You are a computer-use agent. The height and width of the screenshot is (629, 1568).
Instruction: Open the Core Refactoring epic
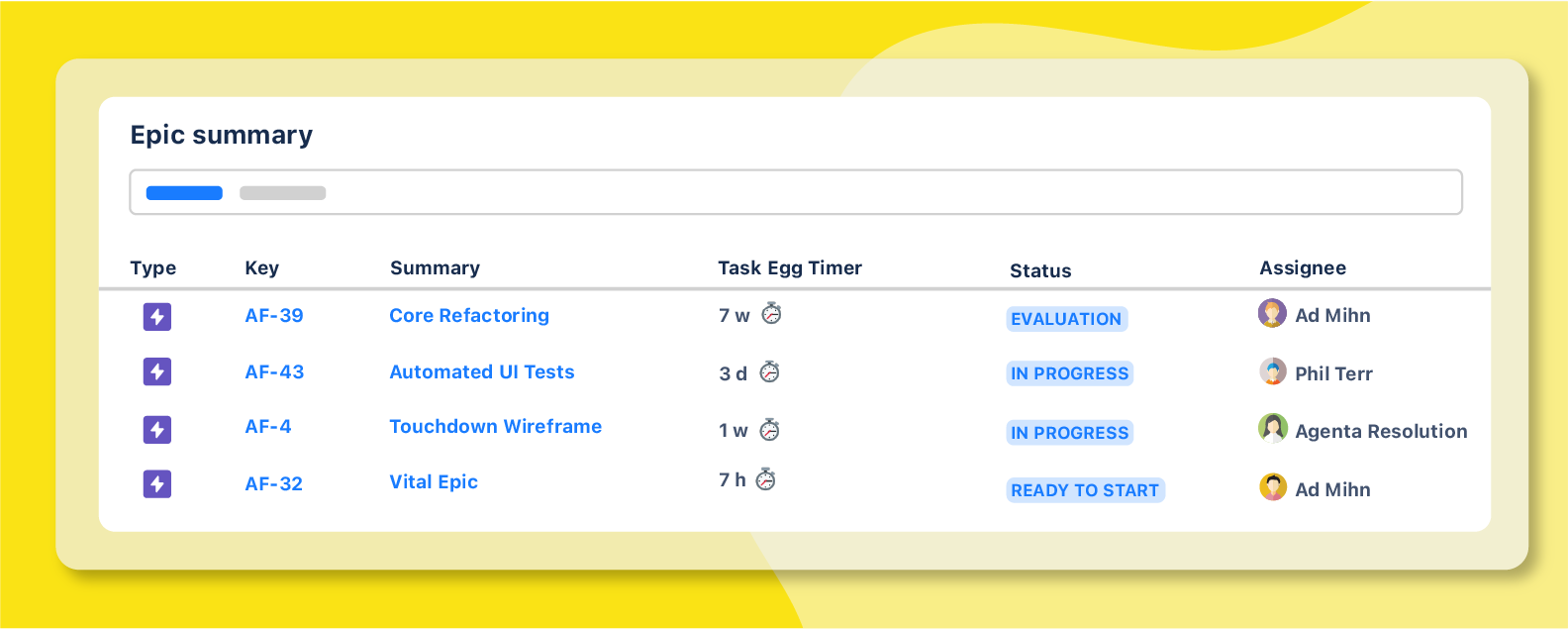469,316
